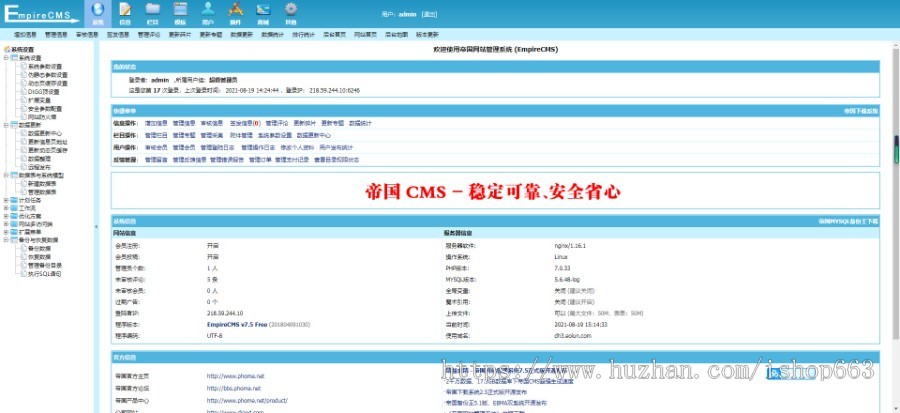The width and height of the screenshot is (900, 413).
Task: Select 管理信息 in the top sub-navigation bar
Action: coord(56,34)
